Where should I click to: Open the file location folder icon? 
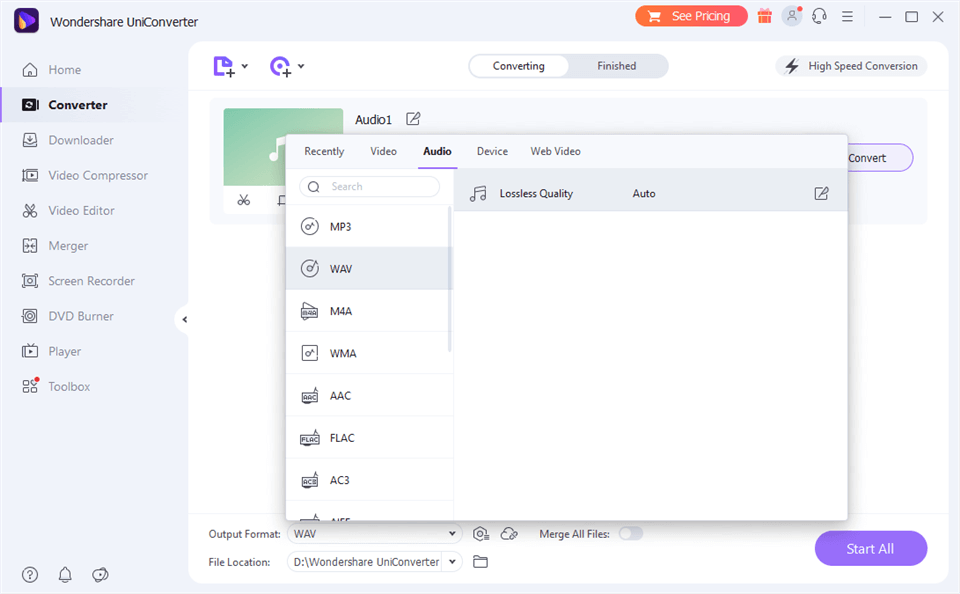[481, 562]
